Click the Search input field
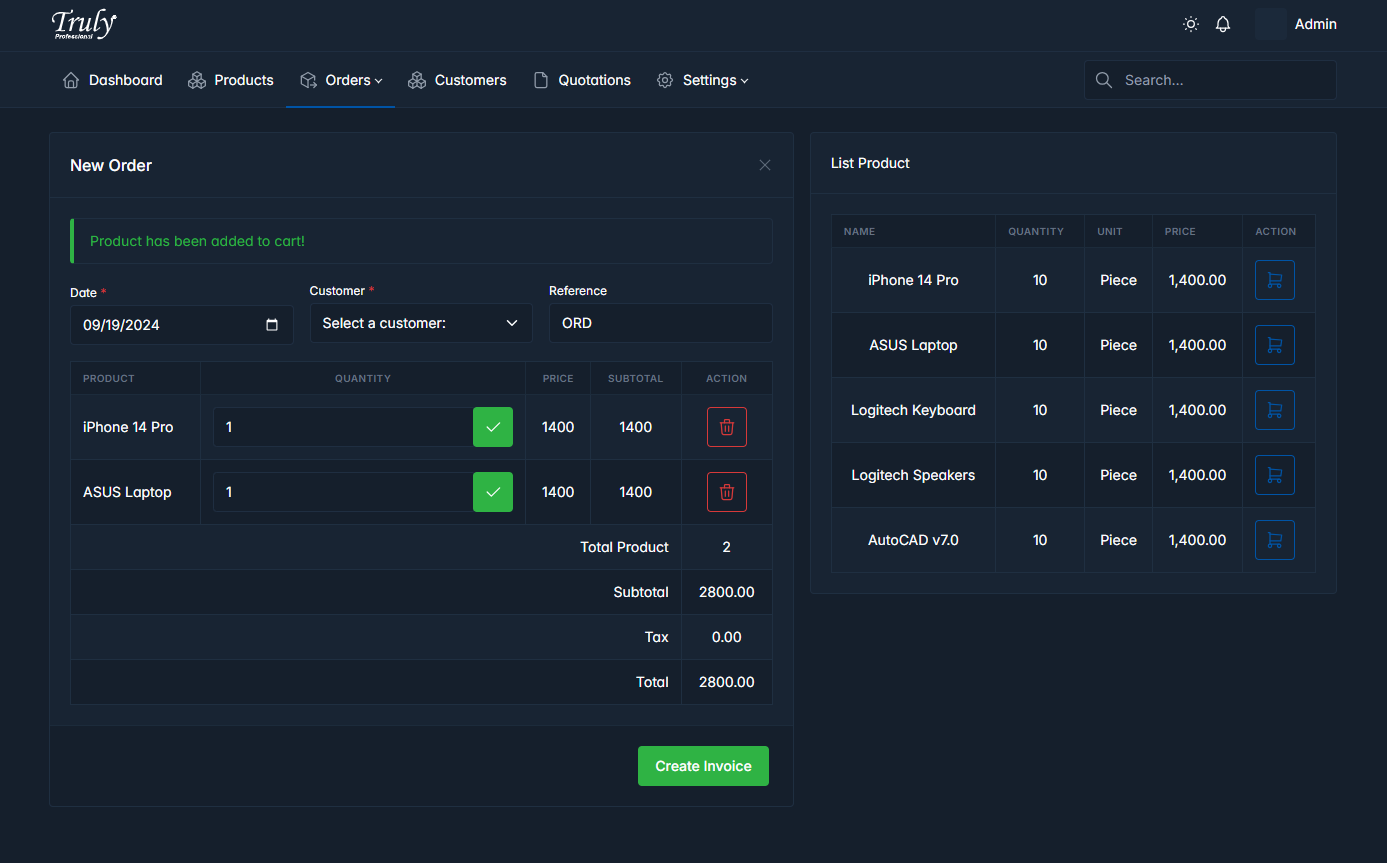1387x863 pixels. (1222, 80)
